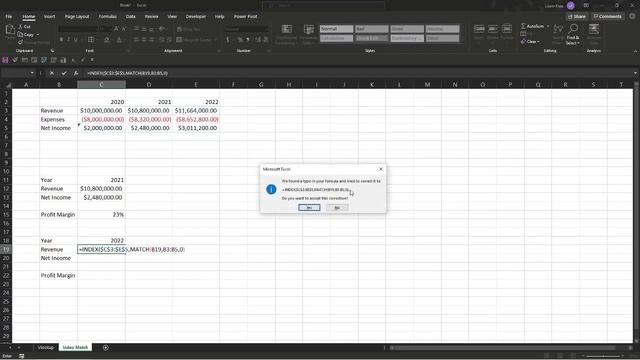This screenshot has height=360, width=640.
Task: Click the Select All corner triangle
Action: 8,85
